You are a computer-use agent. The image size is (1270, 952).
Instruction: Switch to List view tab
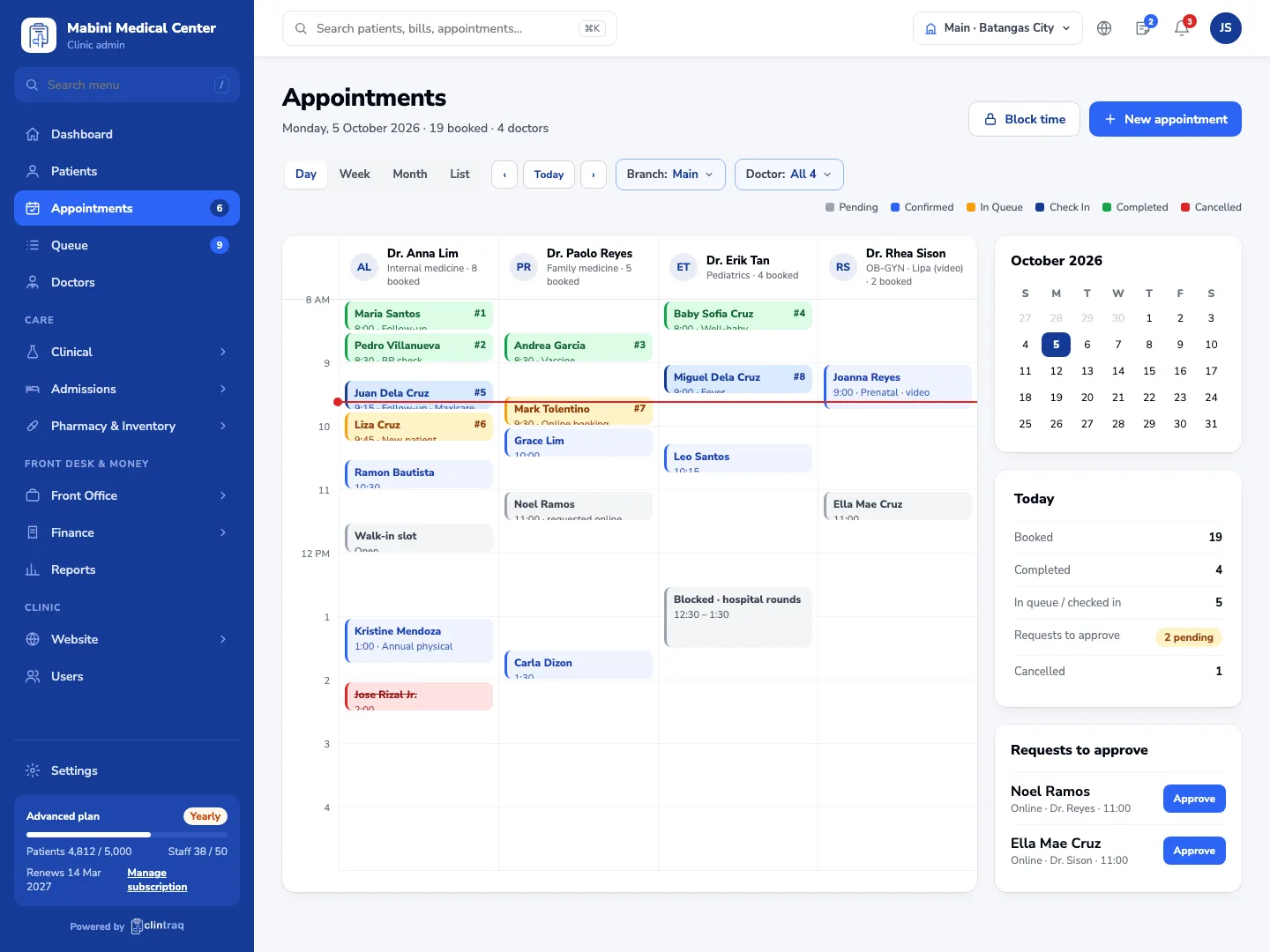[459, 175]
